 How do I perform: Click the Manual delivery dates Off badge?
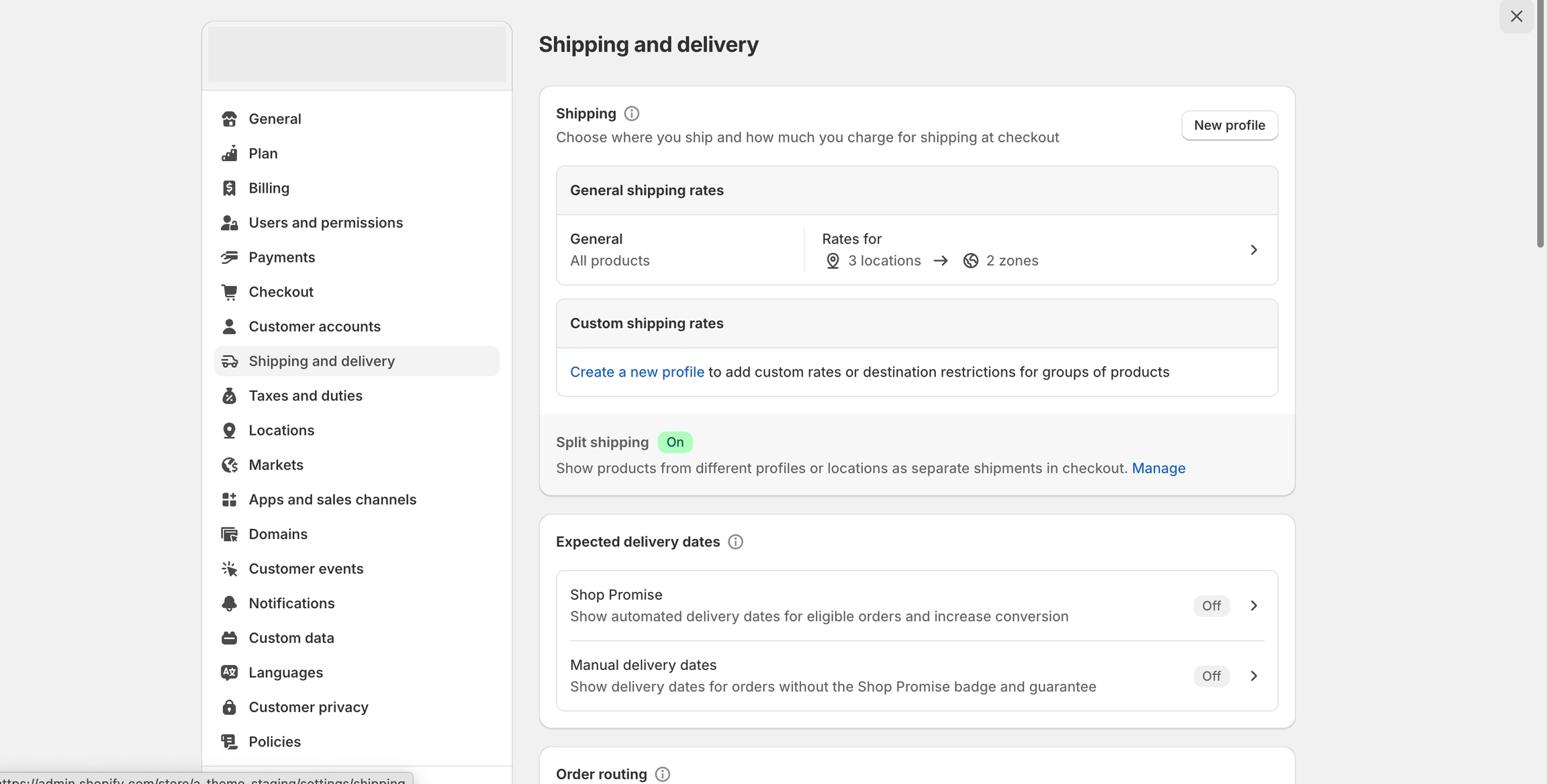tap(1211, 676)
